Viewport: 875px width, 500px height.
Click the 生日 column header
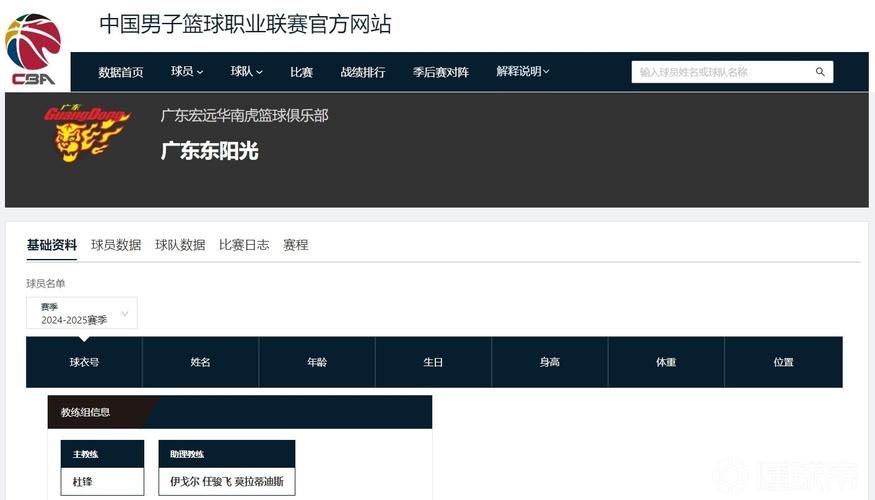click(x=433, y=362)
